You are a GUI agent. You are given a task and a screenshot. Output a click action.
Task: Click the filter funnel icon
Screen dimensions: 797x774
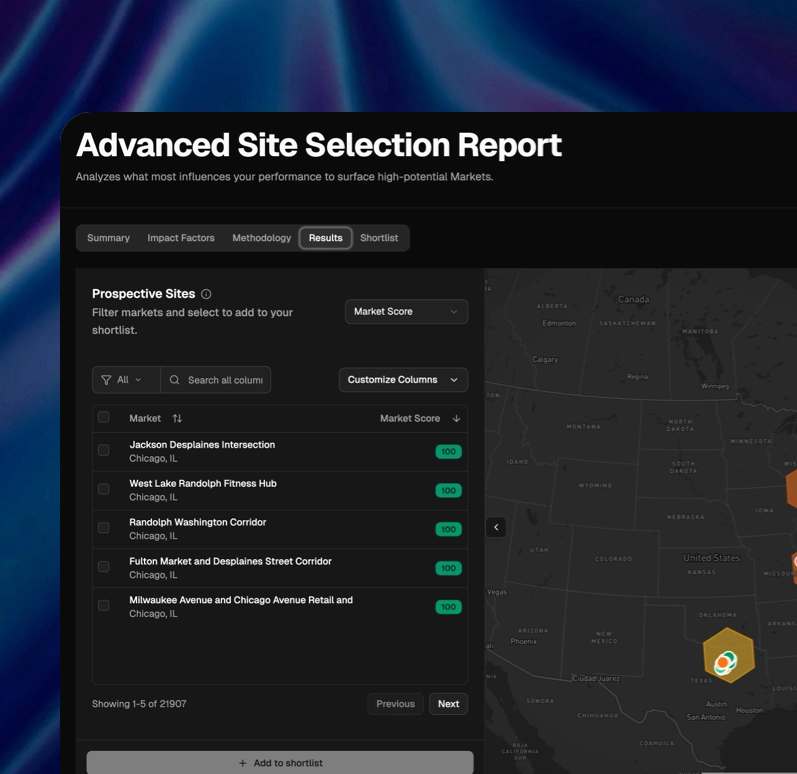[x=106, y=380]
